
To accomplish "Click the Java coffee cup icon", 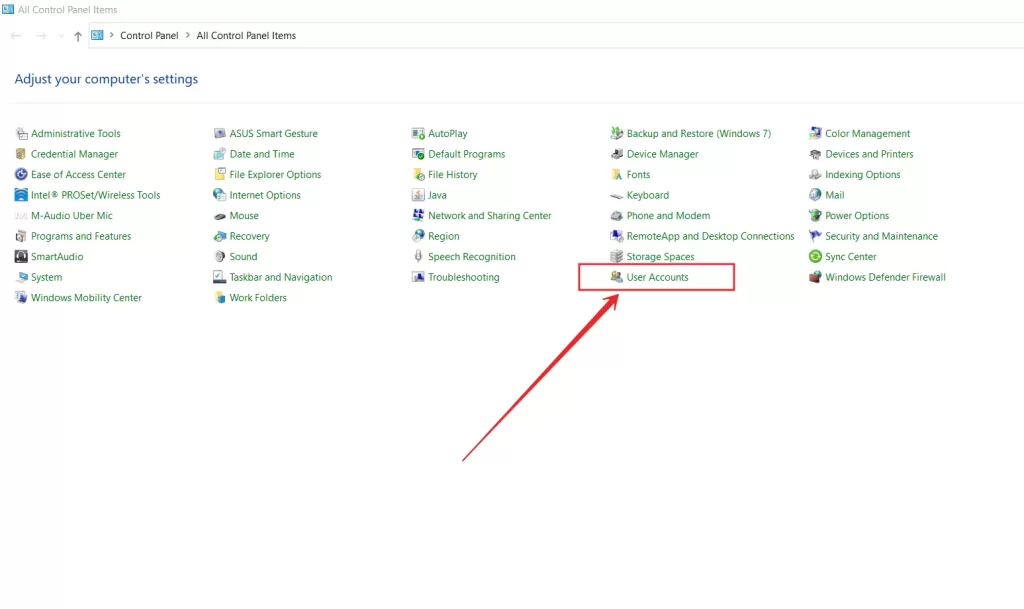I will pyautogui.click(x=418, y=195).
